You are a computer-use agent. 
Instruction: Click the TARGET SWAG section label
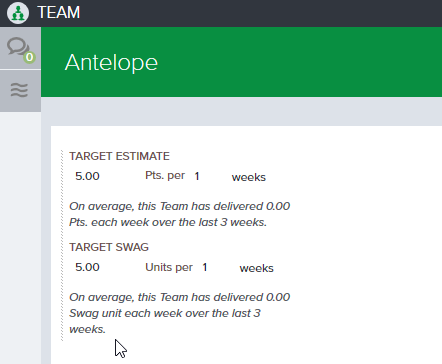(109, 247)
